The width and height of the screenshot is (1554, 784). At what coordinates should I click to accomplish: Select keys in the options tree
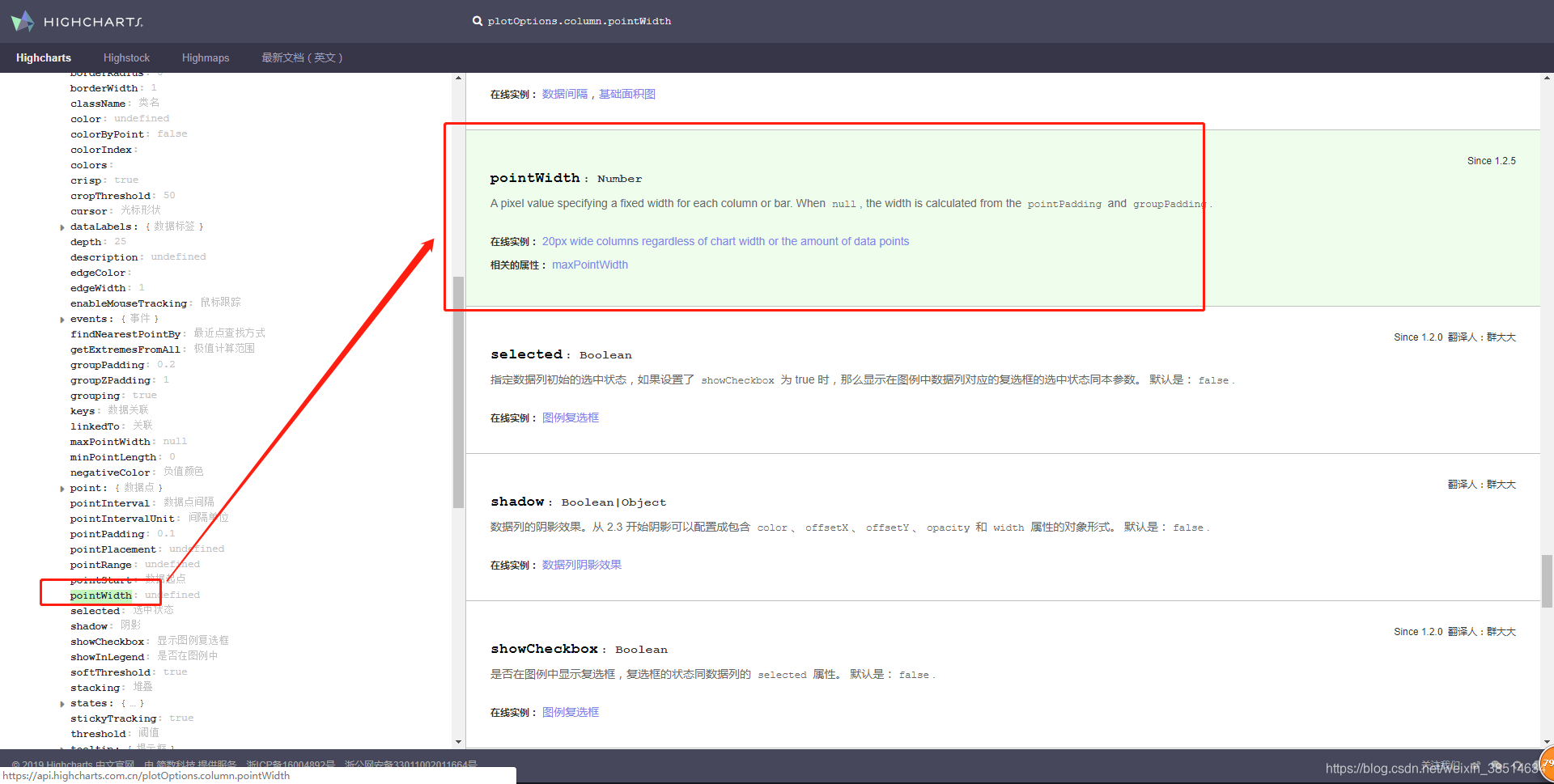click(83, 411)
